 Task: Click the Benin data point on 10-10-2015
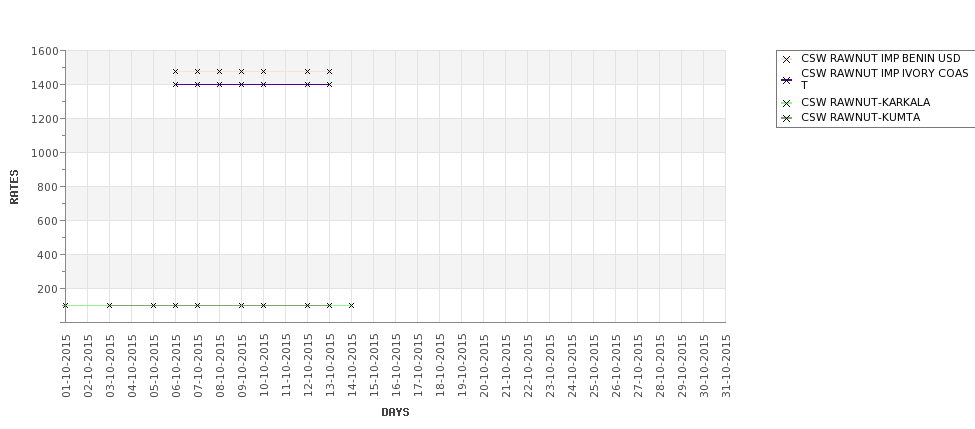(263, 72)
